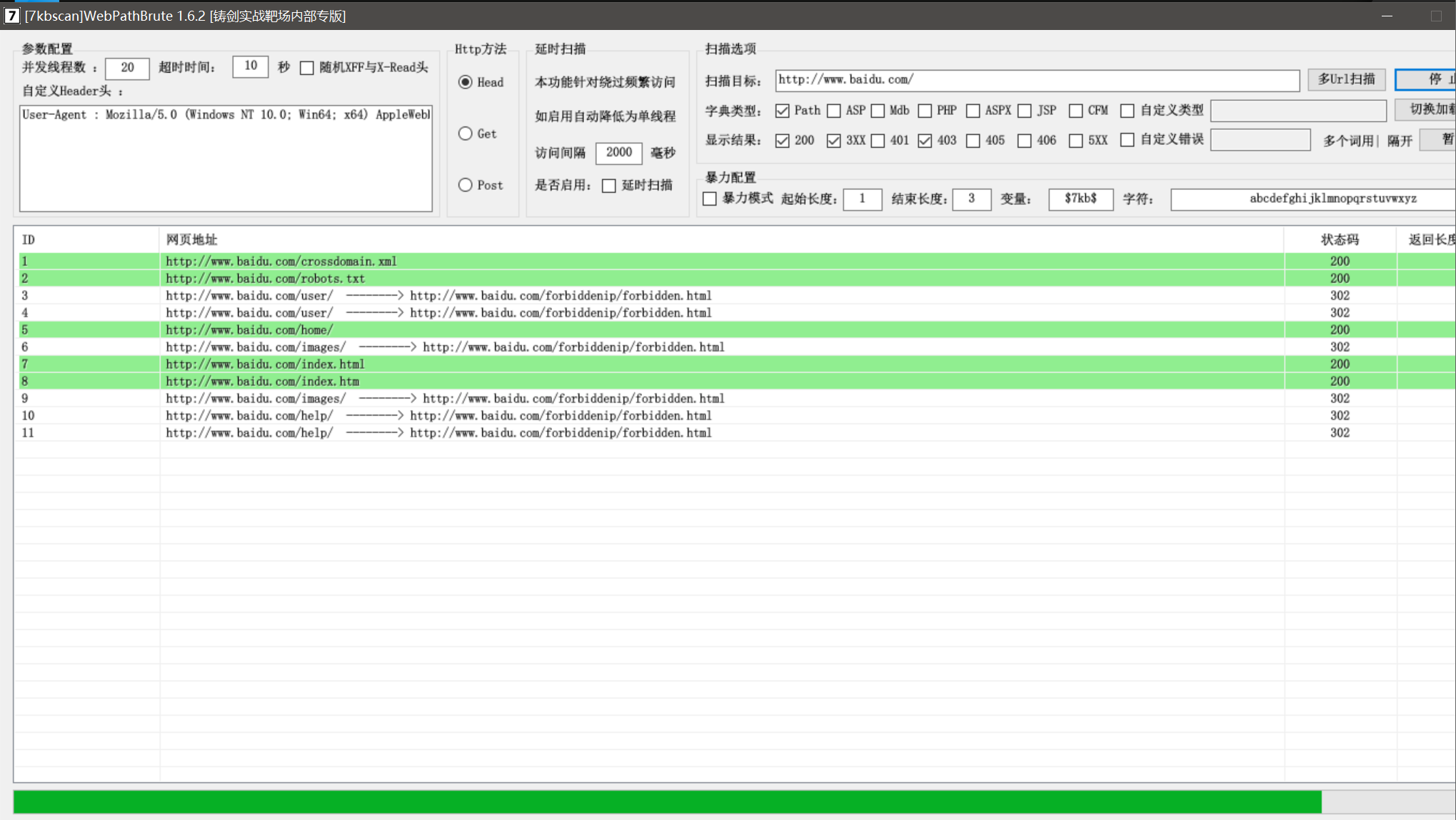Check the PHP dictionary type box

coord(925,111)
